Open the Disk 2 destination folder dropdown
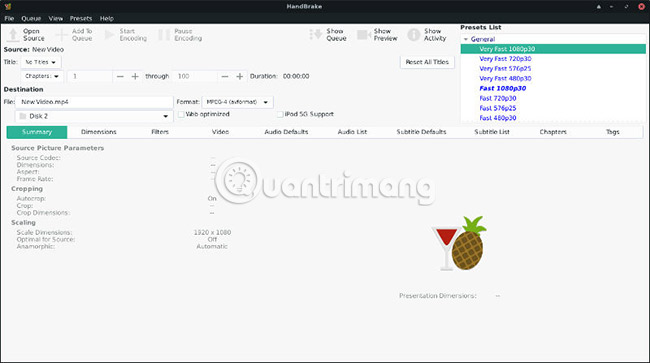 coord(94,116)
